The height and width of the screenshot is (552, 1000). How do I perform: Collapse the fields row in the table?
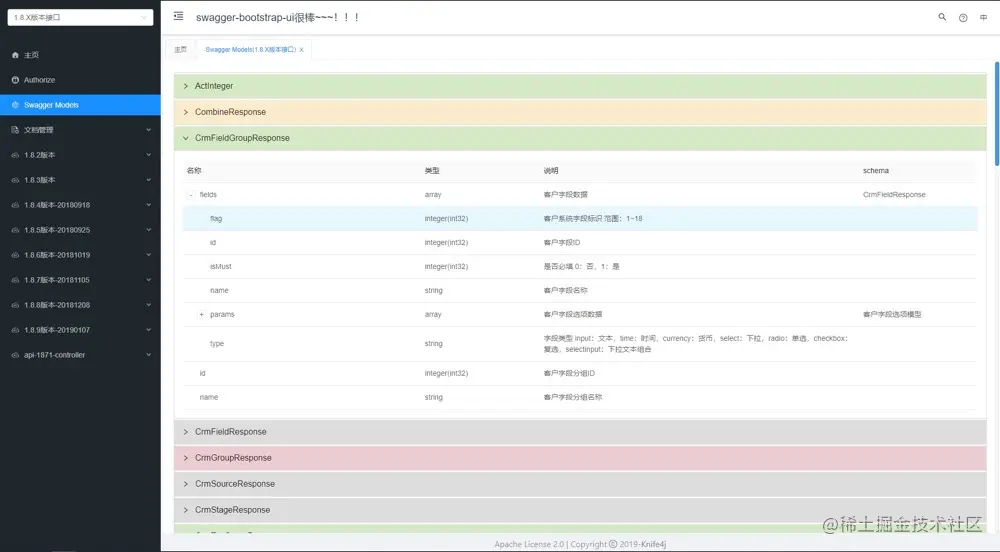[190, 195]
